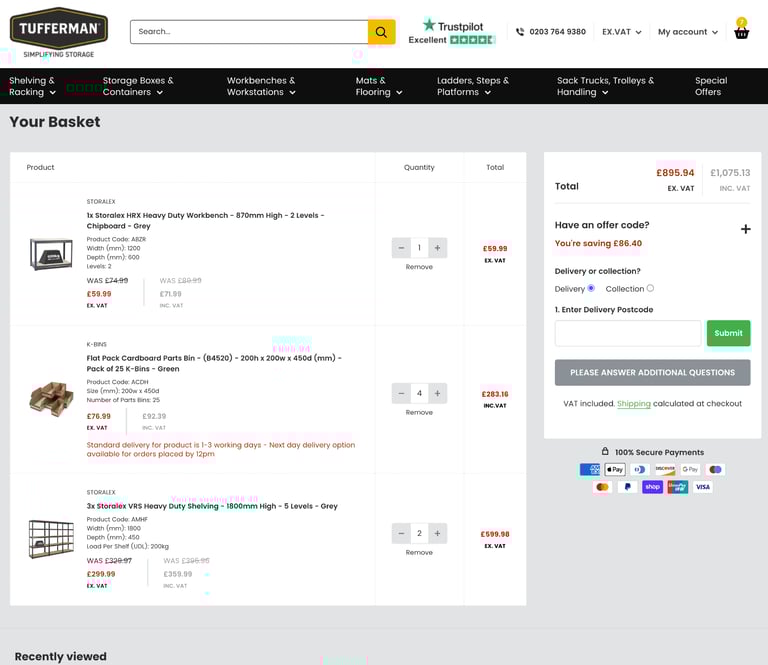This screenshot has height=665, width=768.
Task: Click the Tufferman logo
Action: click(59, 33)
